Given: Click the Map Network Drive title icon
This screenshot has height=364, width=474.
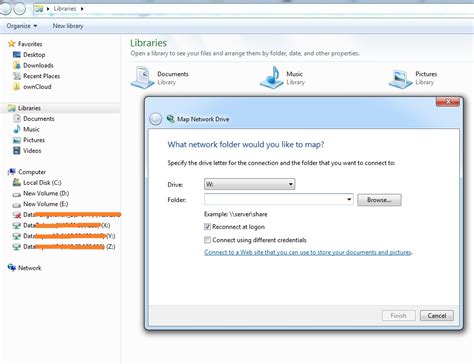Looking at the screenshot, I should pos(171,119).
